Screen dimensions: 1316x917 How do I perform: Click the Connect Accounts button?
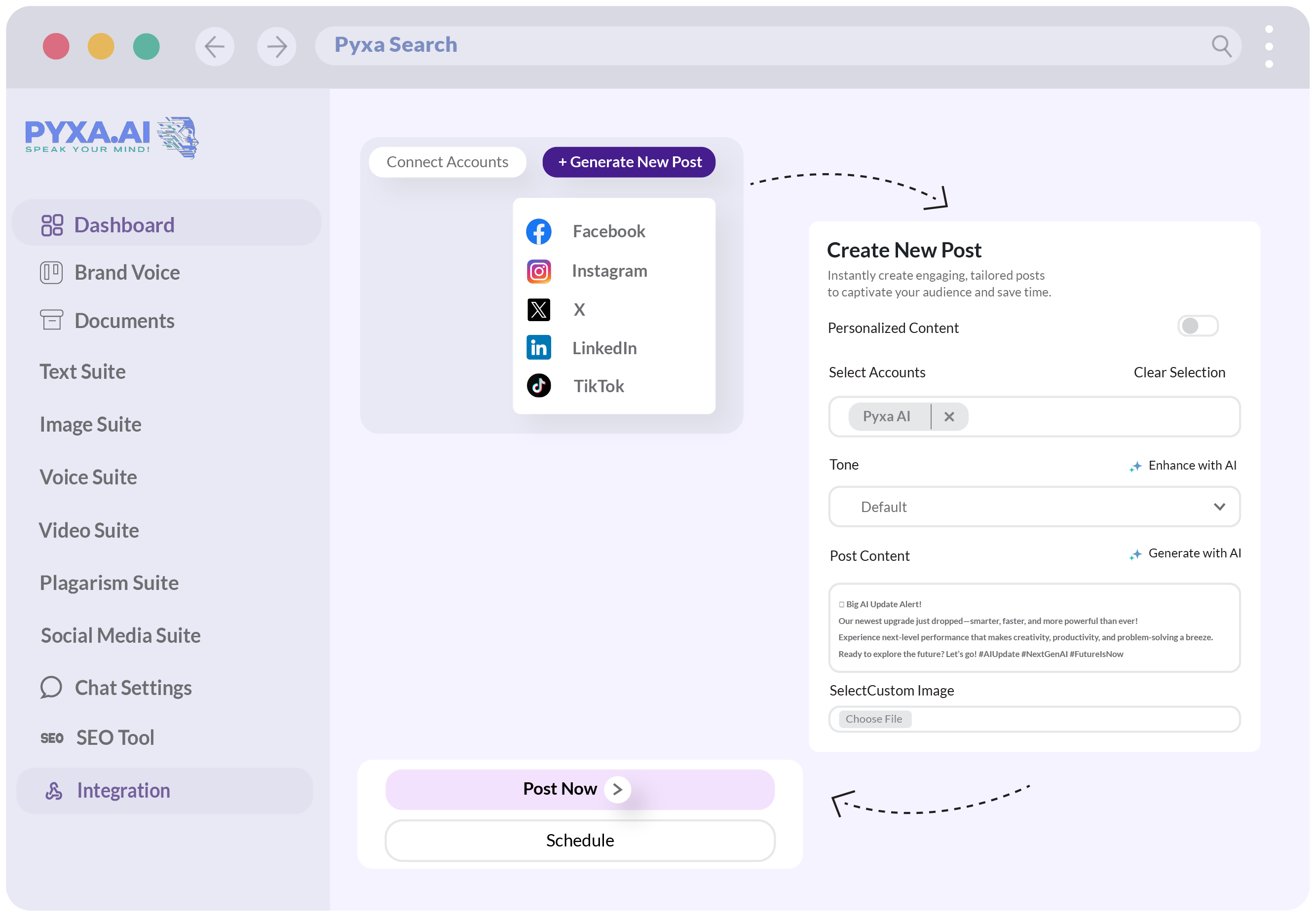(448, 162)
